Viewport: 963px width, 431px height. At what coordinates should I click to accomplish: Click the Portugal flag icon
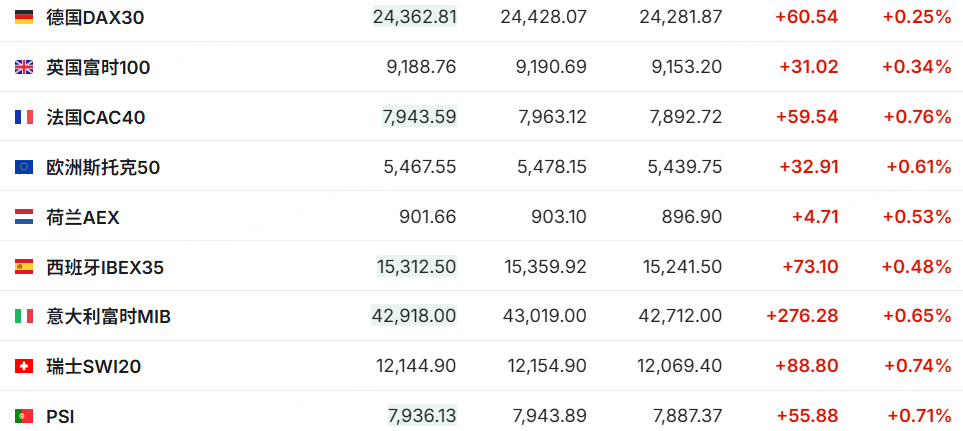click(x=24, y=416)
